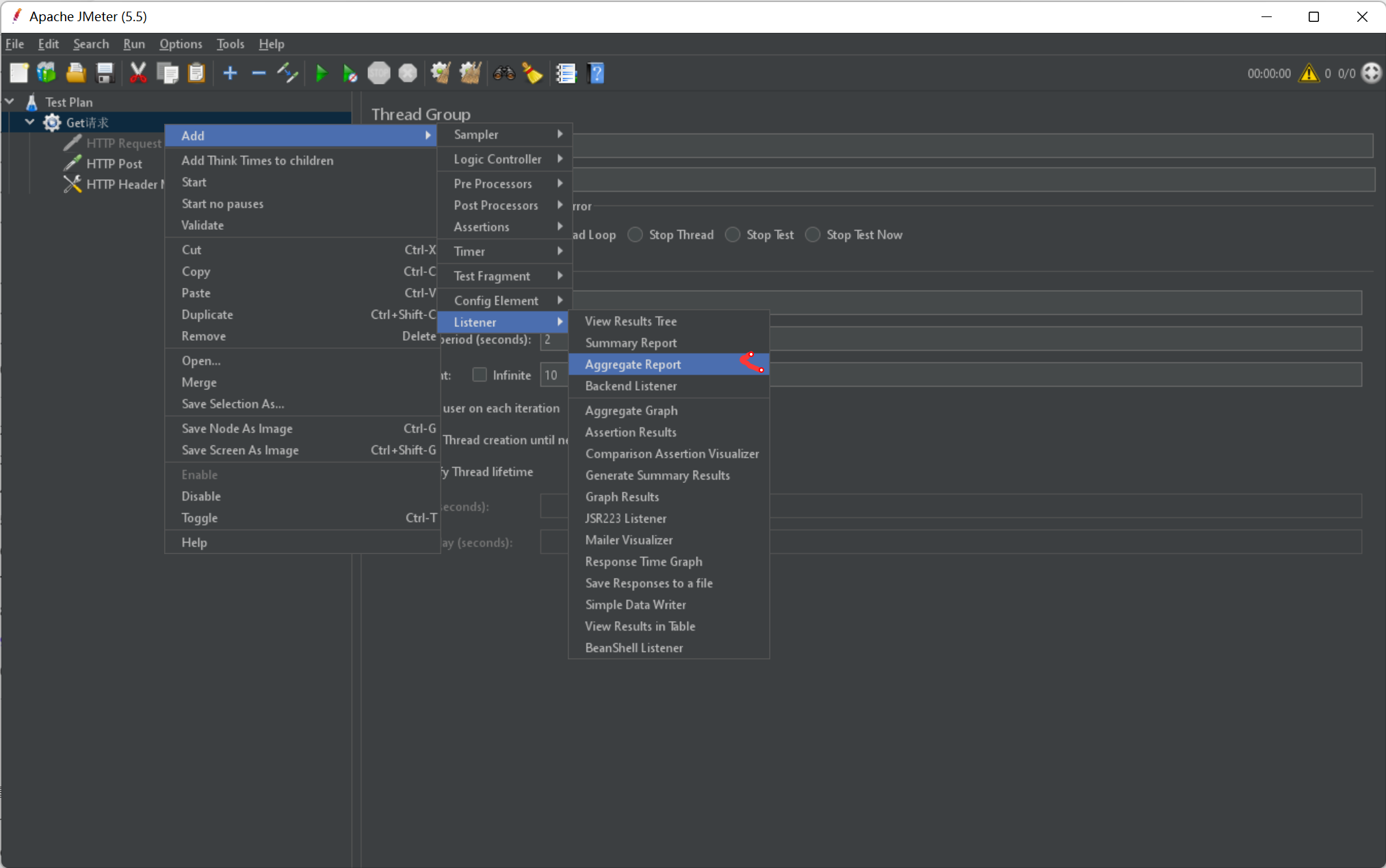The height and width of the screenshot is (868, 1386).
Task: Click the warning triangle log icon
Action: point(1309,73)
